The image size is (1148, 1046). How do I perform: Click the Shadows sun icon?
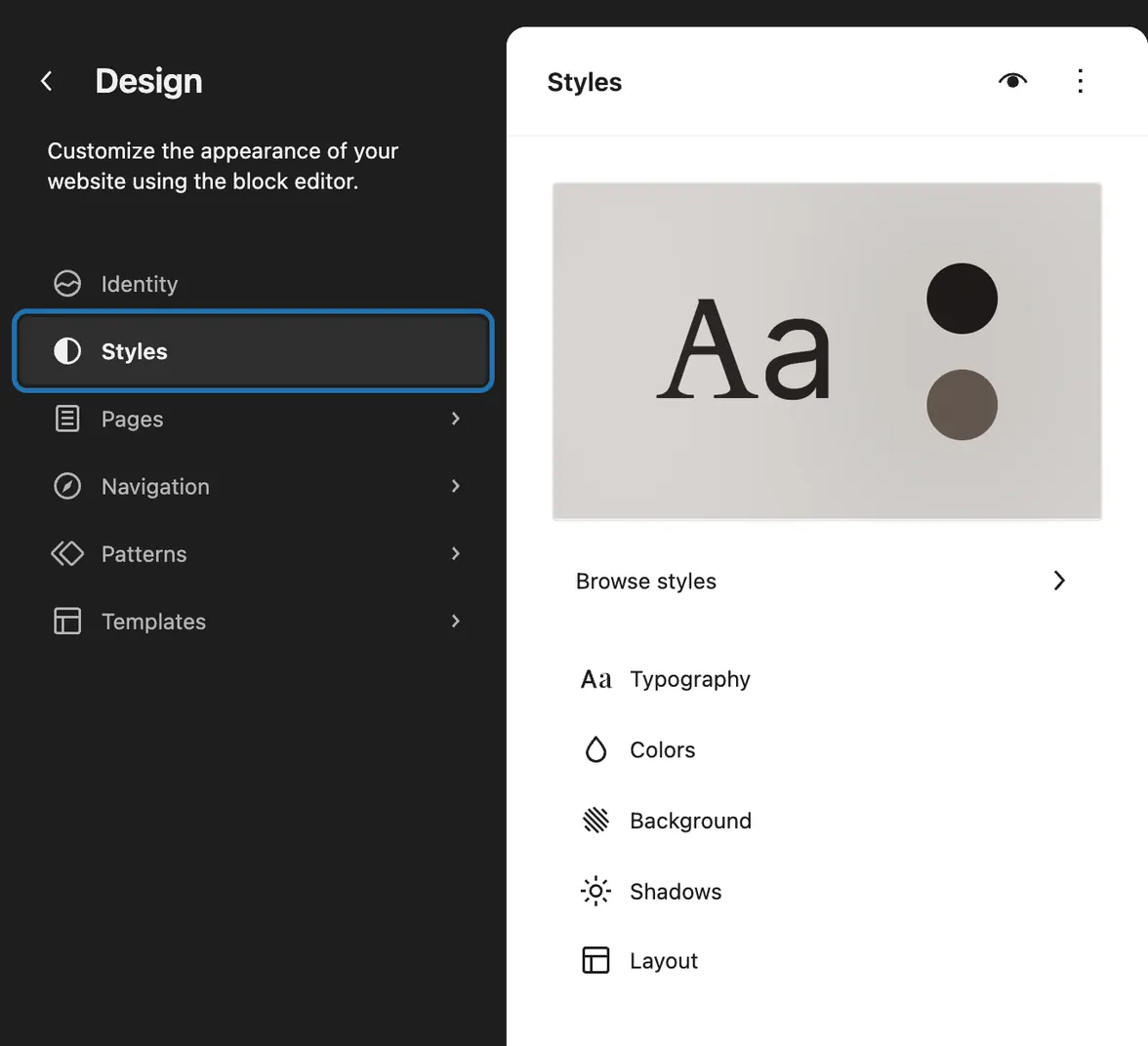(595, 891)
